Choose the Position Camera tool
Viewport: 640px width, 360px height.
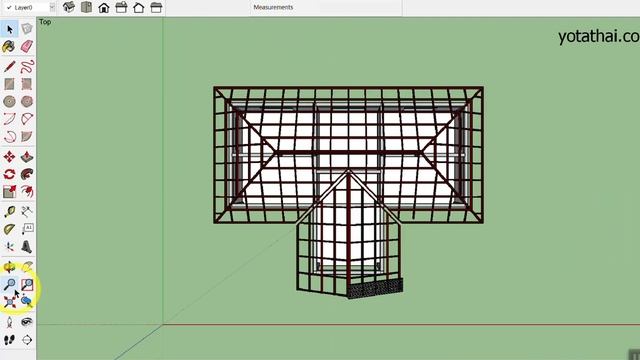[x=9, y=322]
